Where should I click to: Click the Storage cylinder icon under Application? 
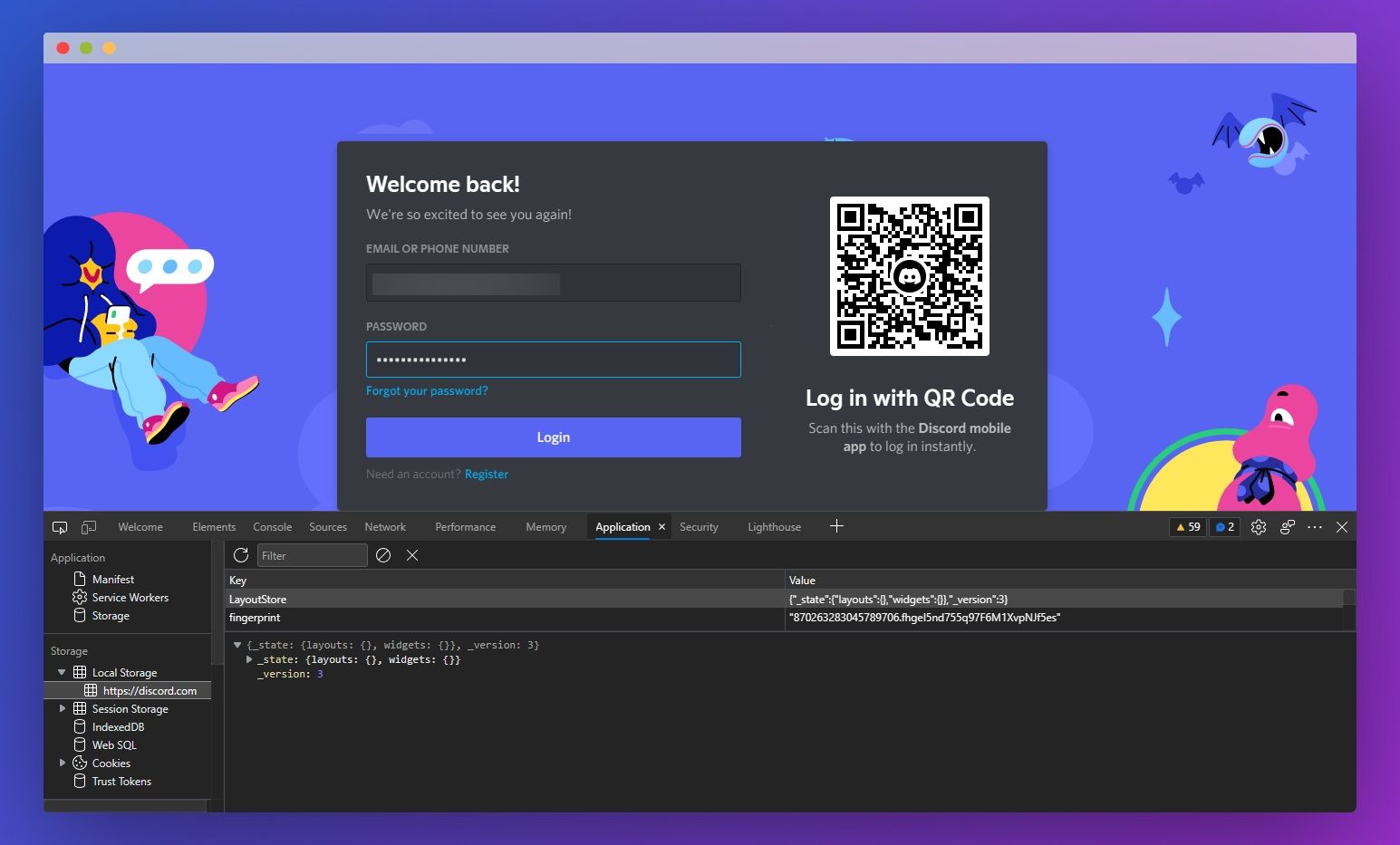point(80,615)
